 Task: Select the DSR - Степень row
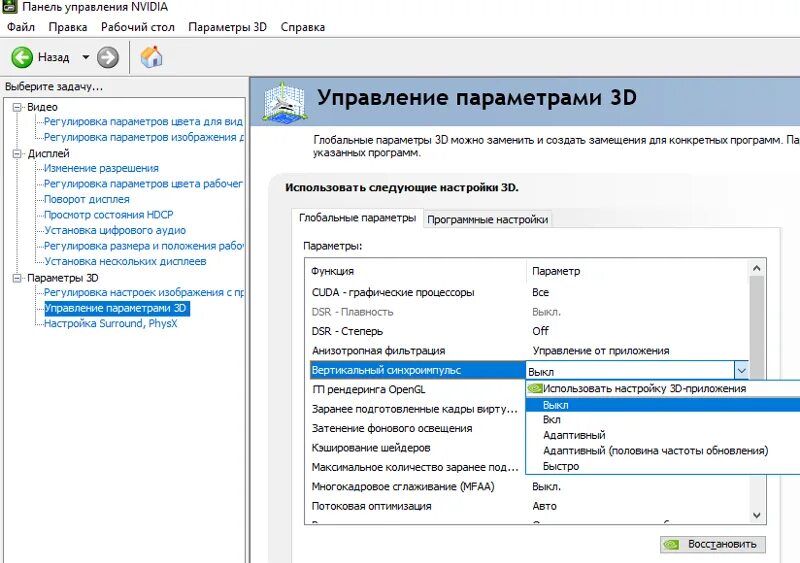tap(528, 331)
